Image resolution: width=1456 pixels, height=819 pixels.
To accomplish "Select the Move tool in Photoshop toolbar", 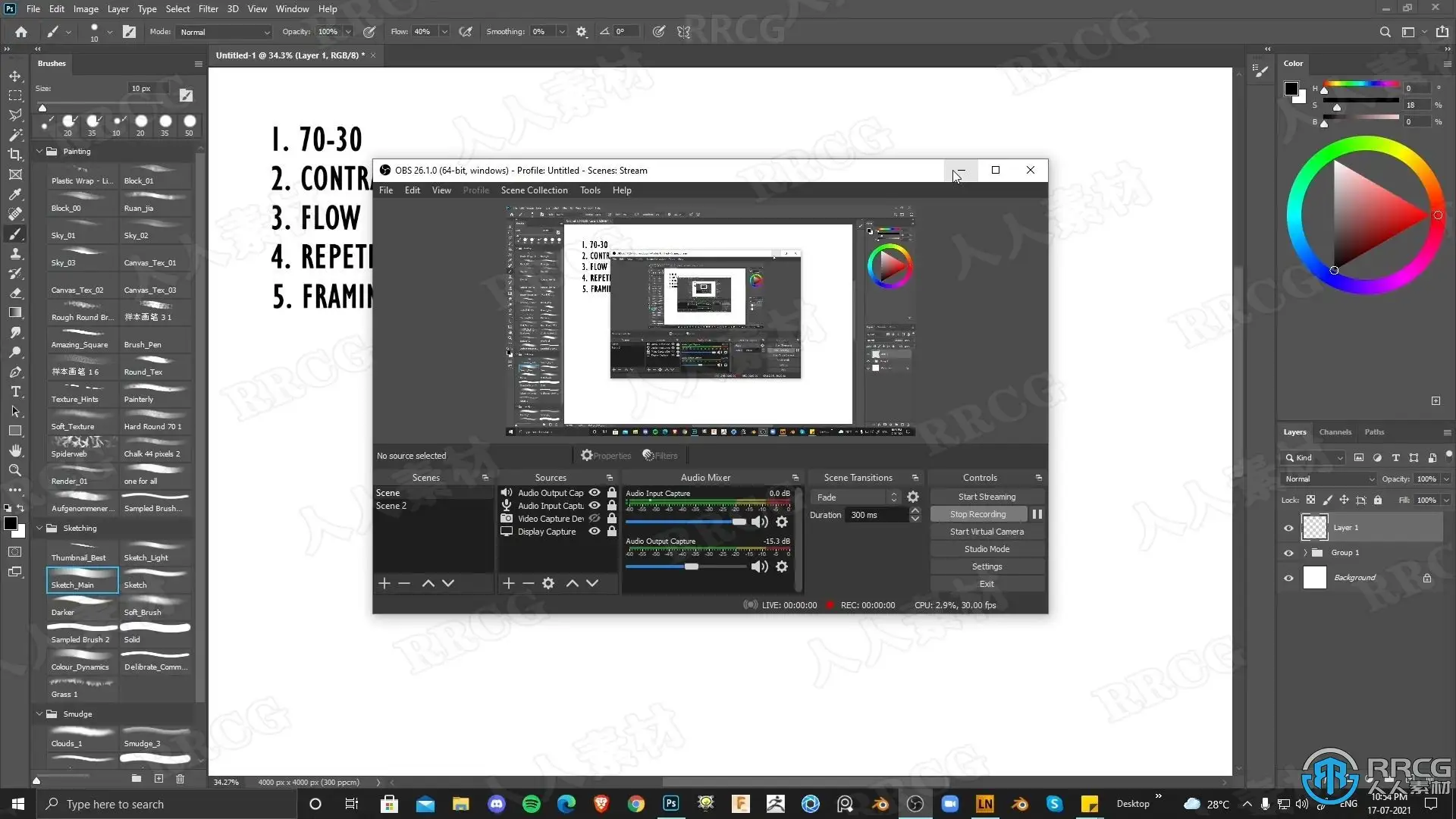I will (15, 76).
